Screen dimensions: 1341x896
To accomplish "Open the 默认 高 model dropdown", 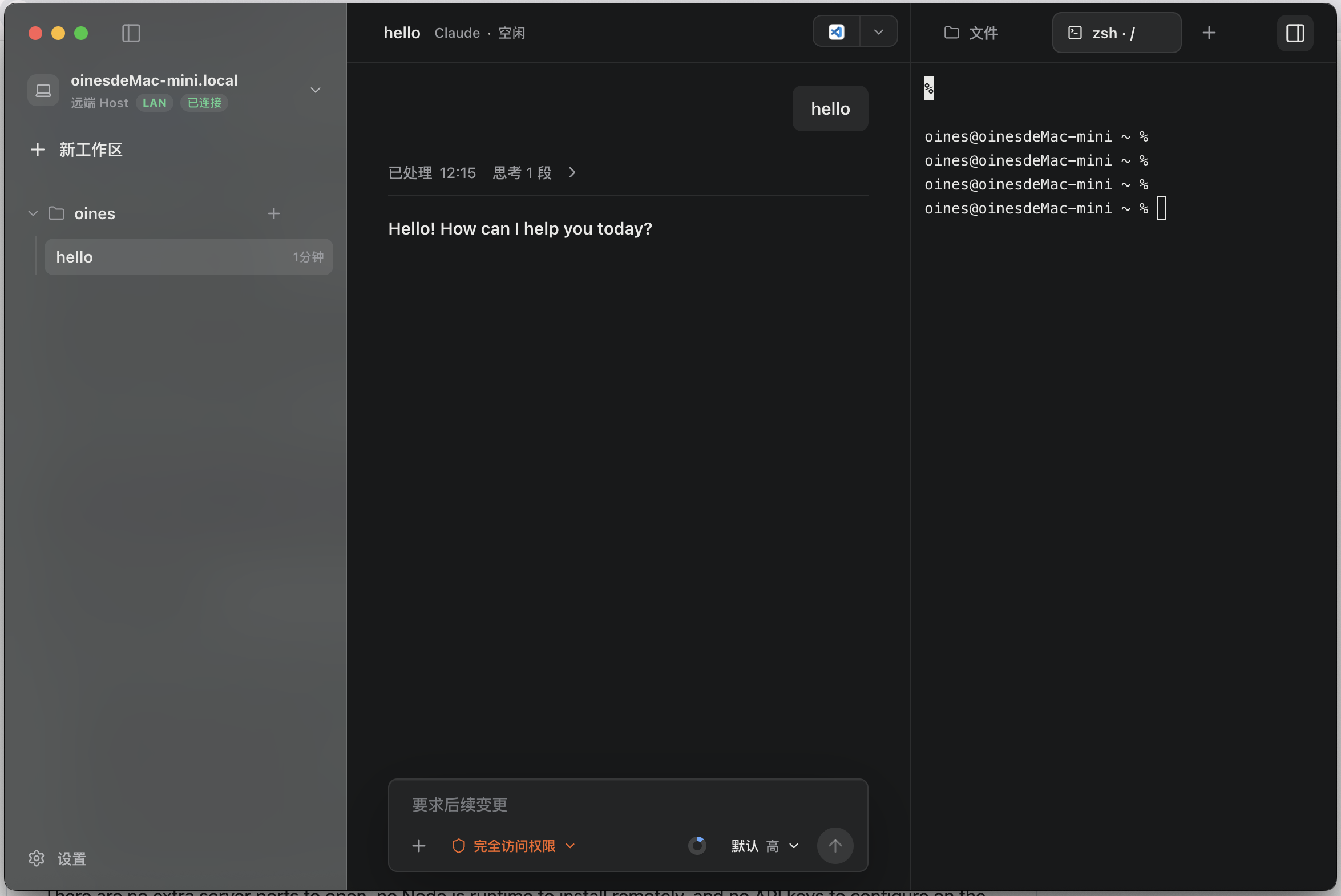I will [x=765, y=846].
